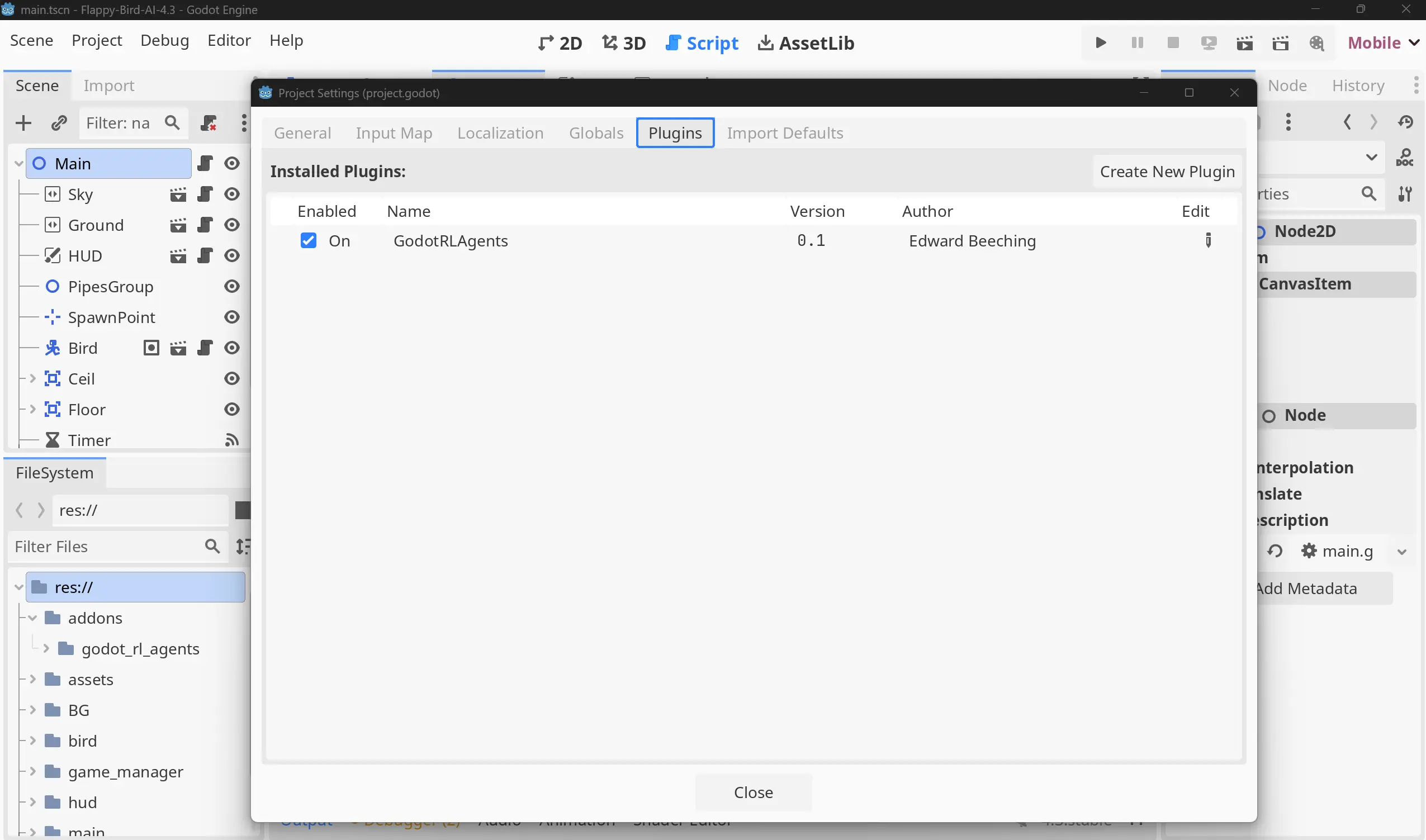Open Inspector extra options kebab menu
Viewport: 1426px width, 840px height.
[x=1288, y=122]
